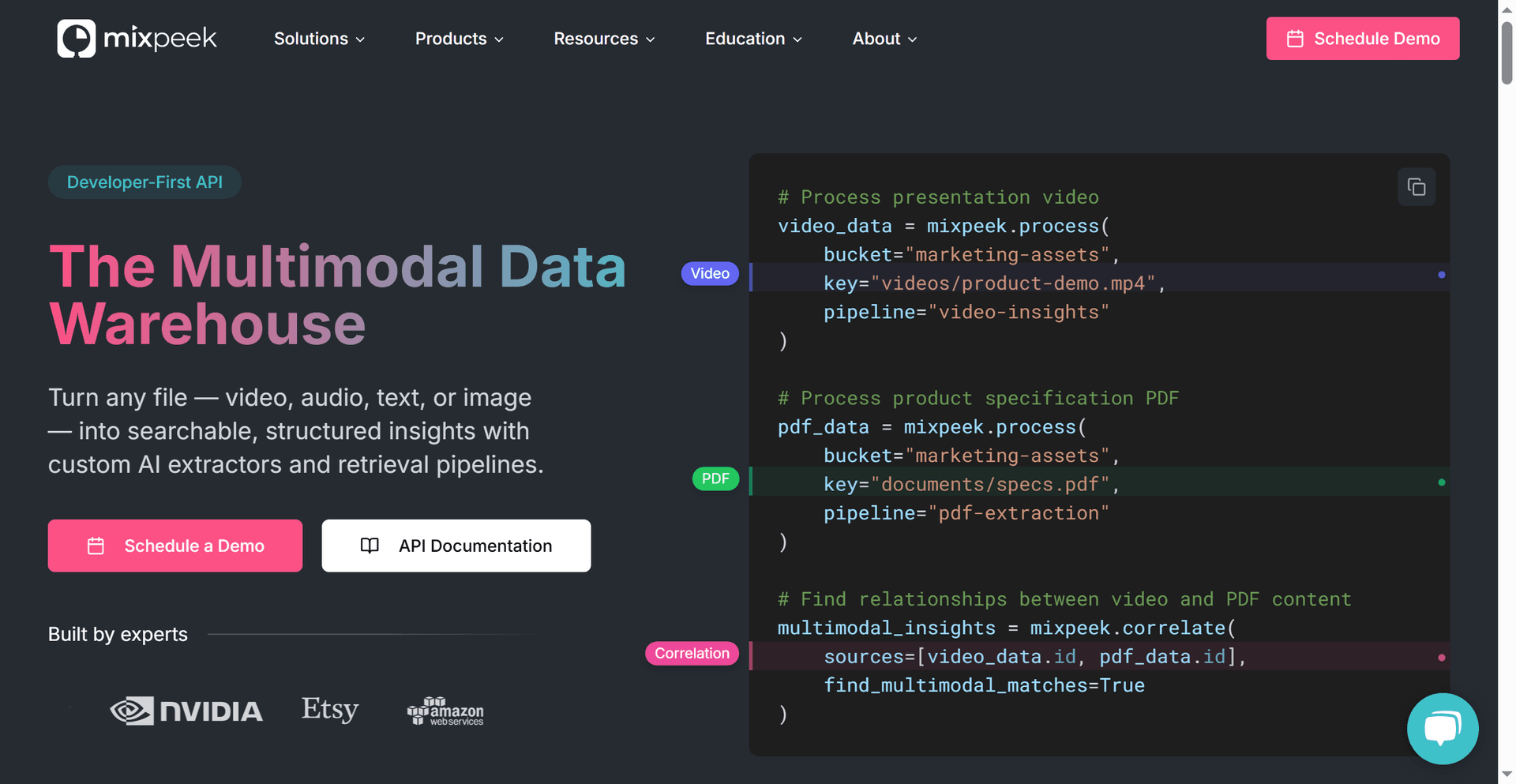The width and height of the screenshot is (1516, 784).
Task: Click the Amazon Web Services logo
Action: (x=445, y=711)
